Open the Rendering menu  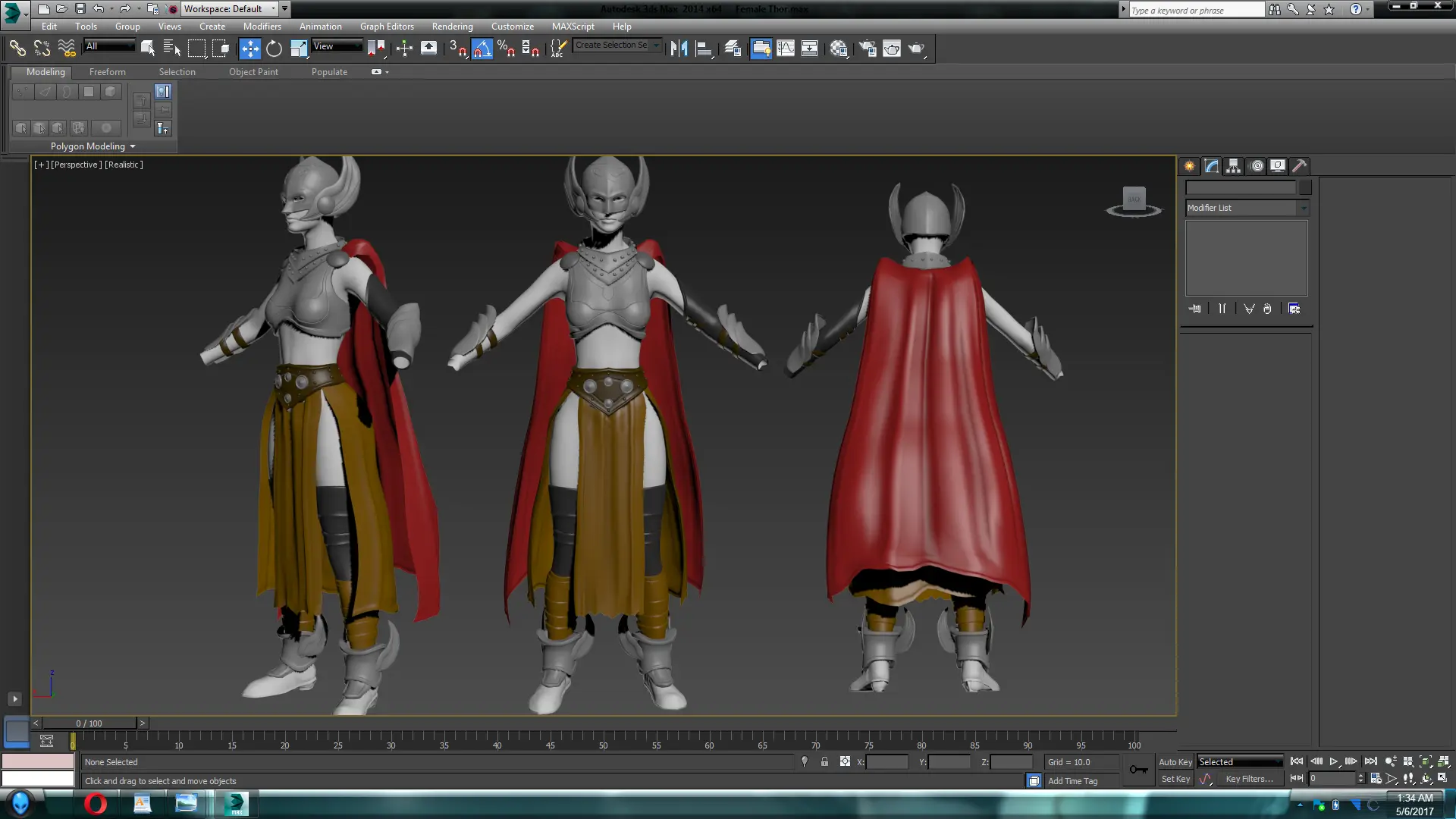[x=453, y=27]
